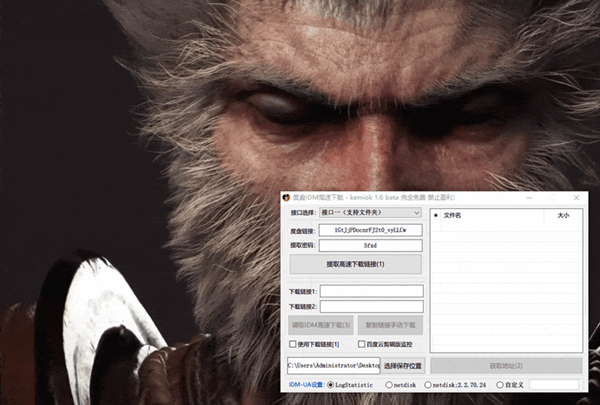
Task: Click the 下载链接2 text field
Action: (x=371, y=307)
